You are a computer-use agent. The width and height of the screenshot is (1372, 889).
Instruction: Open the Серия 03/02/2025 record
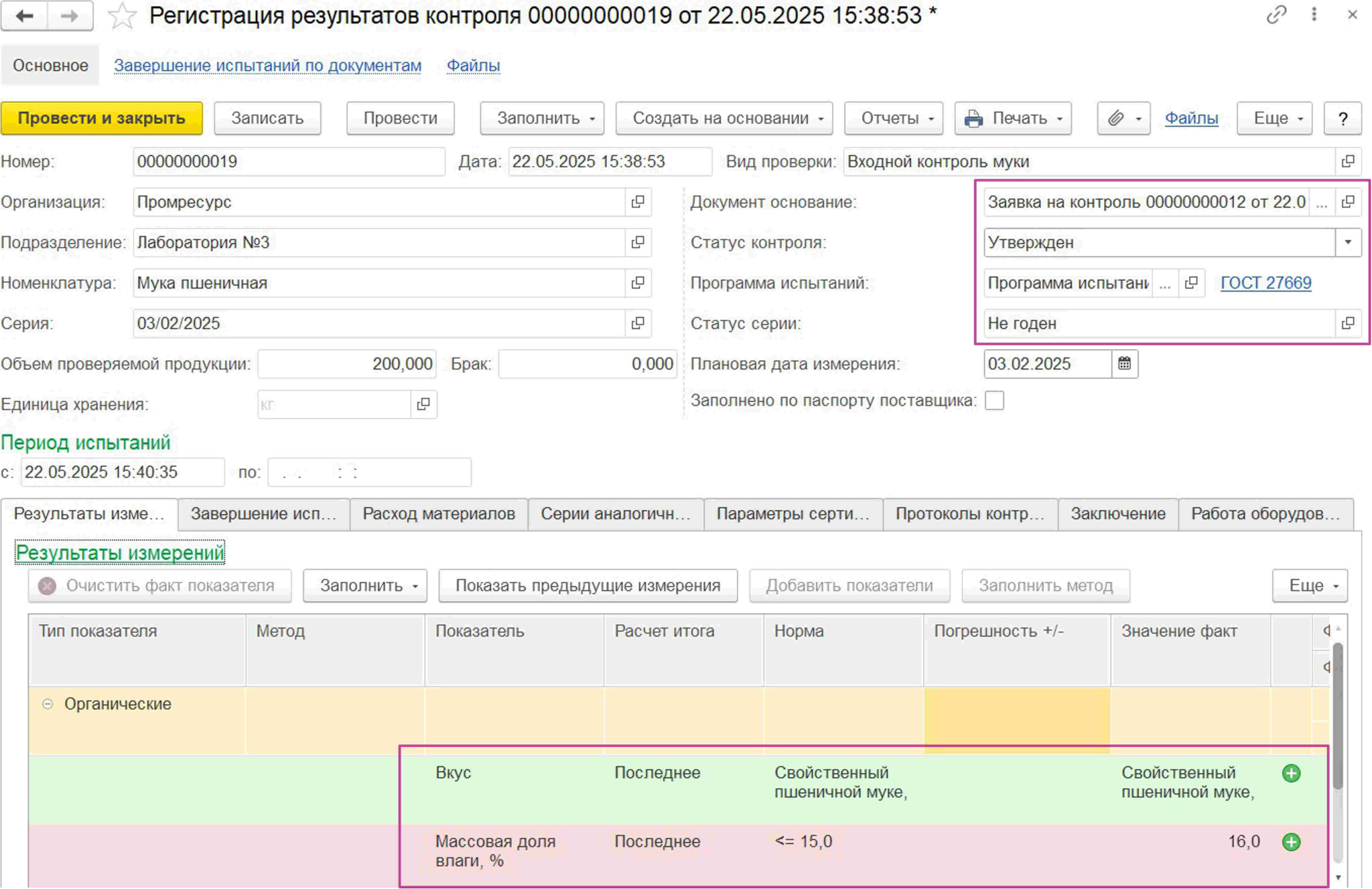point(638,324)
